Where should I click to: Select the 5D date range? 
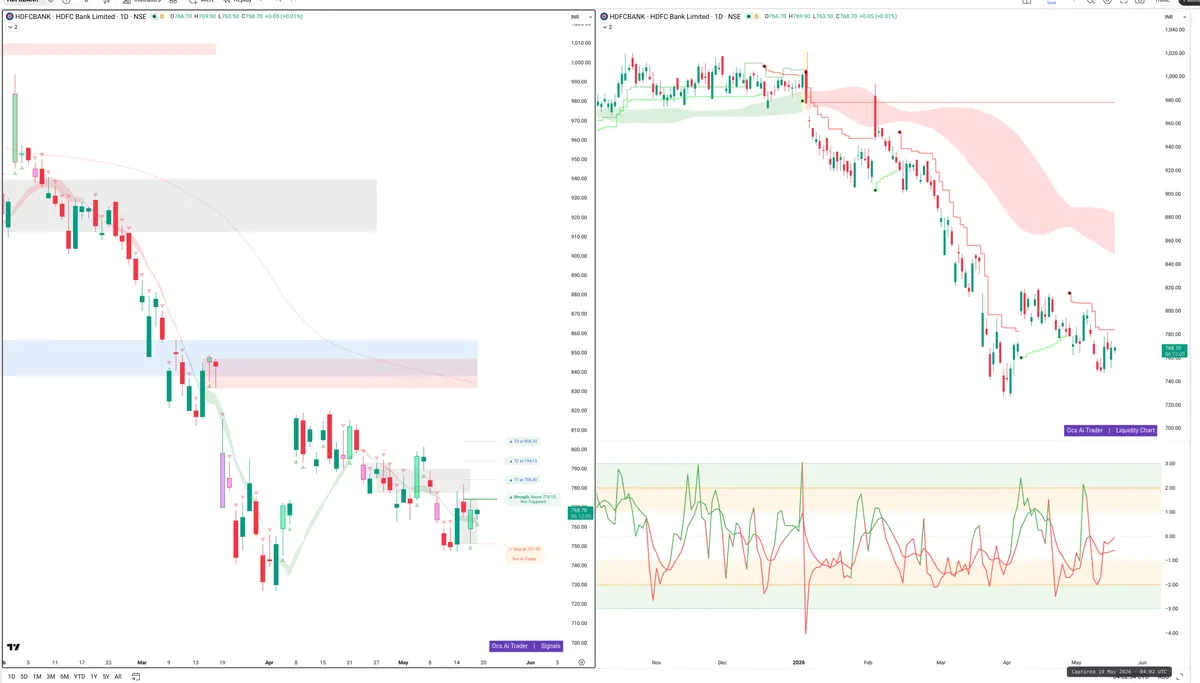[24, 676]
